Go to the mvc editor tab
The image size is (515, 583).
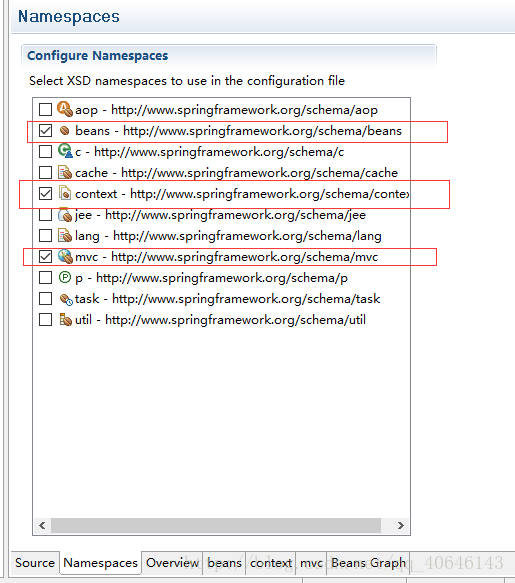pos(311,563)
